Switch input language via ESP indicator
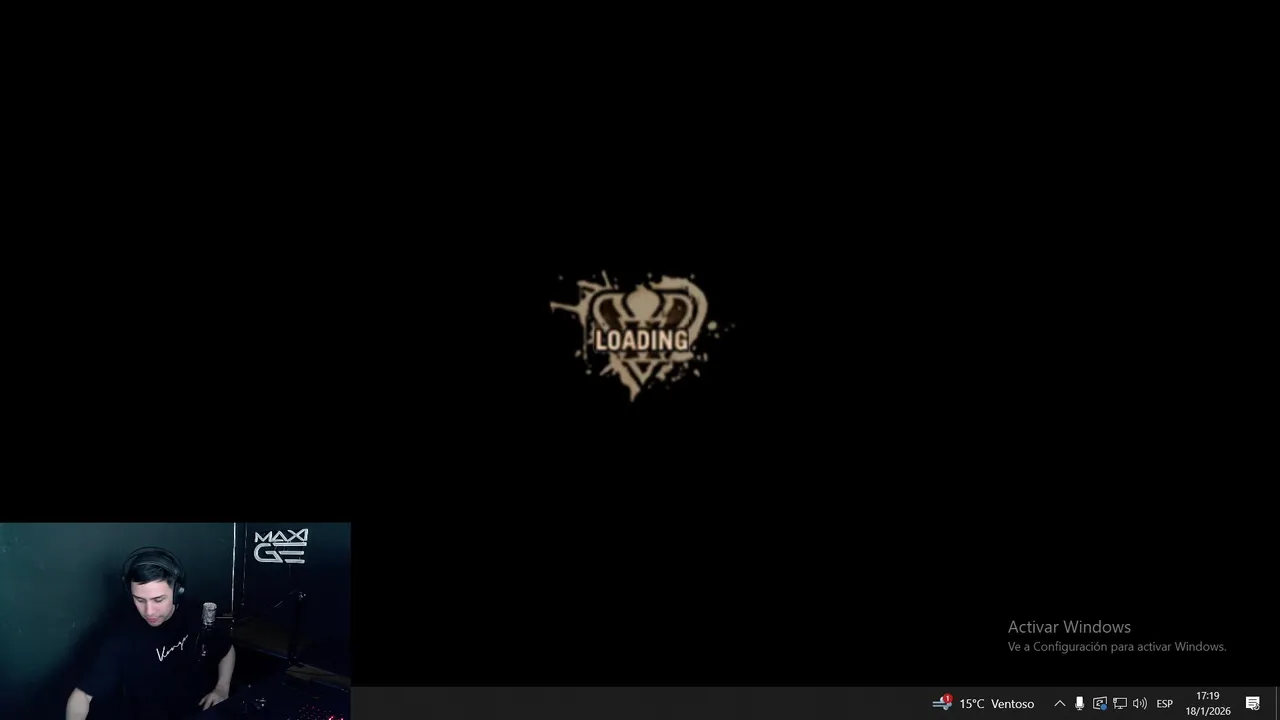 click(1165, 704)
